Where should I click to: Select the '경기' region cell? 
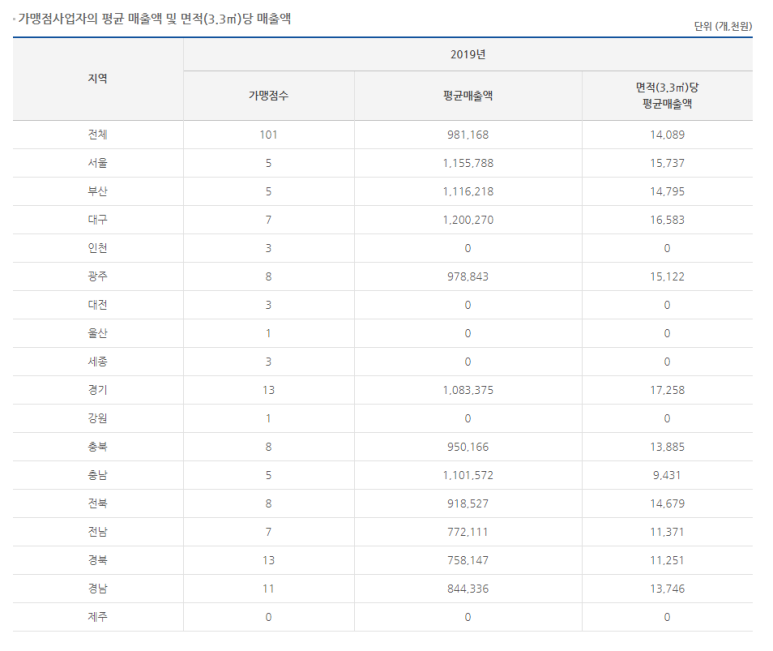[x=98, y=390]
